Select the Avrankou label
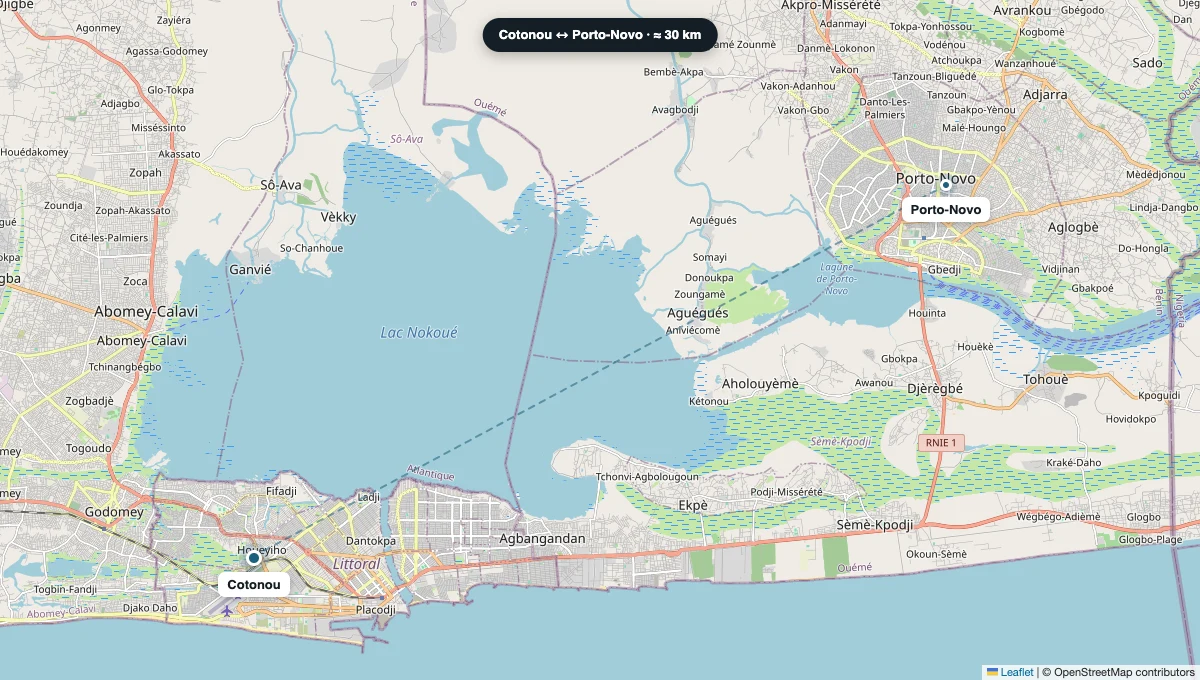This screenshot has width=1200, height=680. point(1023,10)
